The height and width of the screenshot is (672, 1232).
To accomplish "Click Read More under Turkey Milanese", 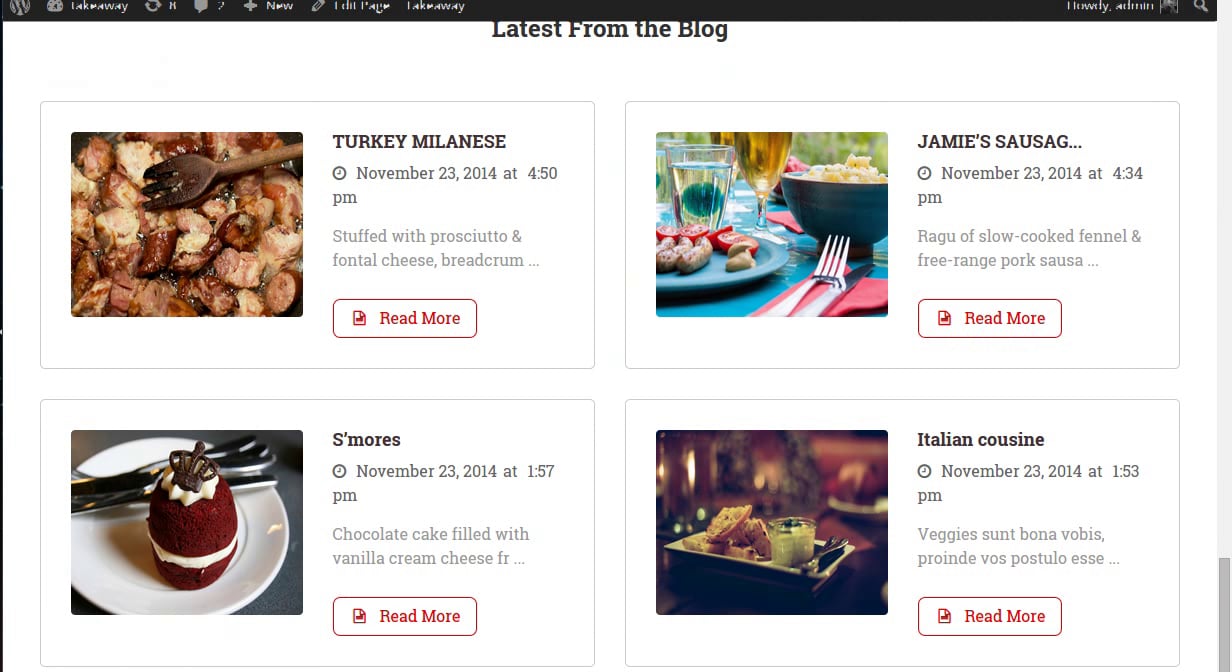I will pyautogui.click(x=404, y=318).
